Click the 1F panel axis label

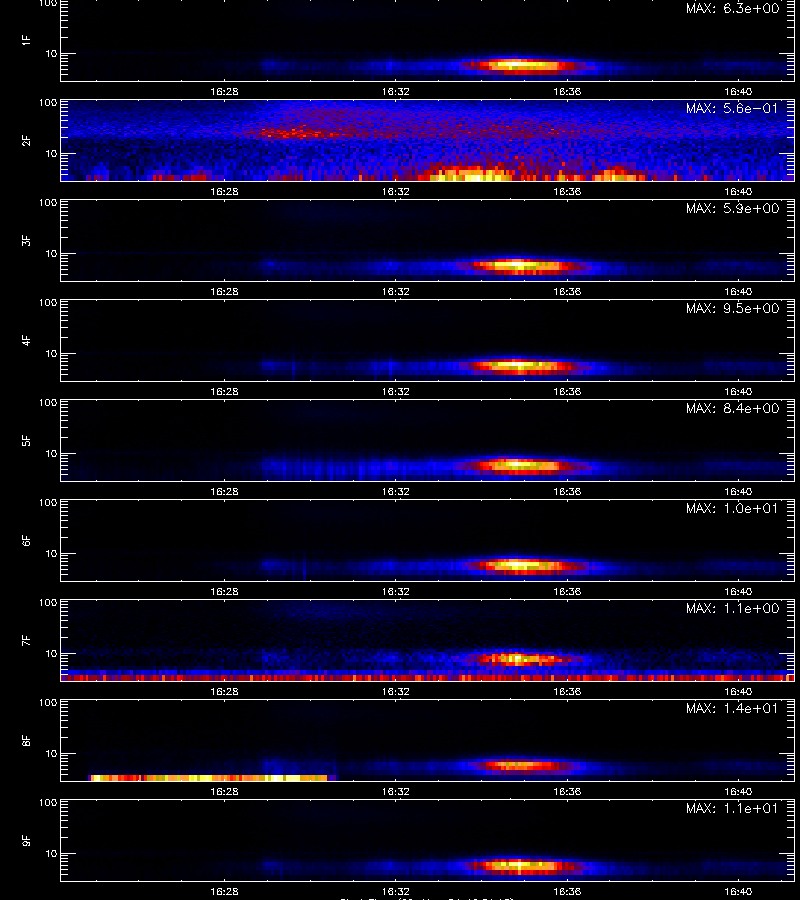tap(26, 40)
